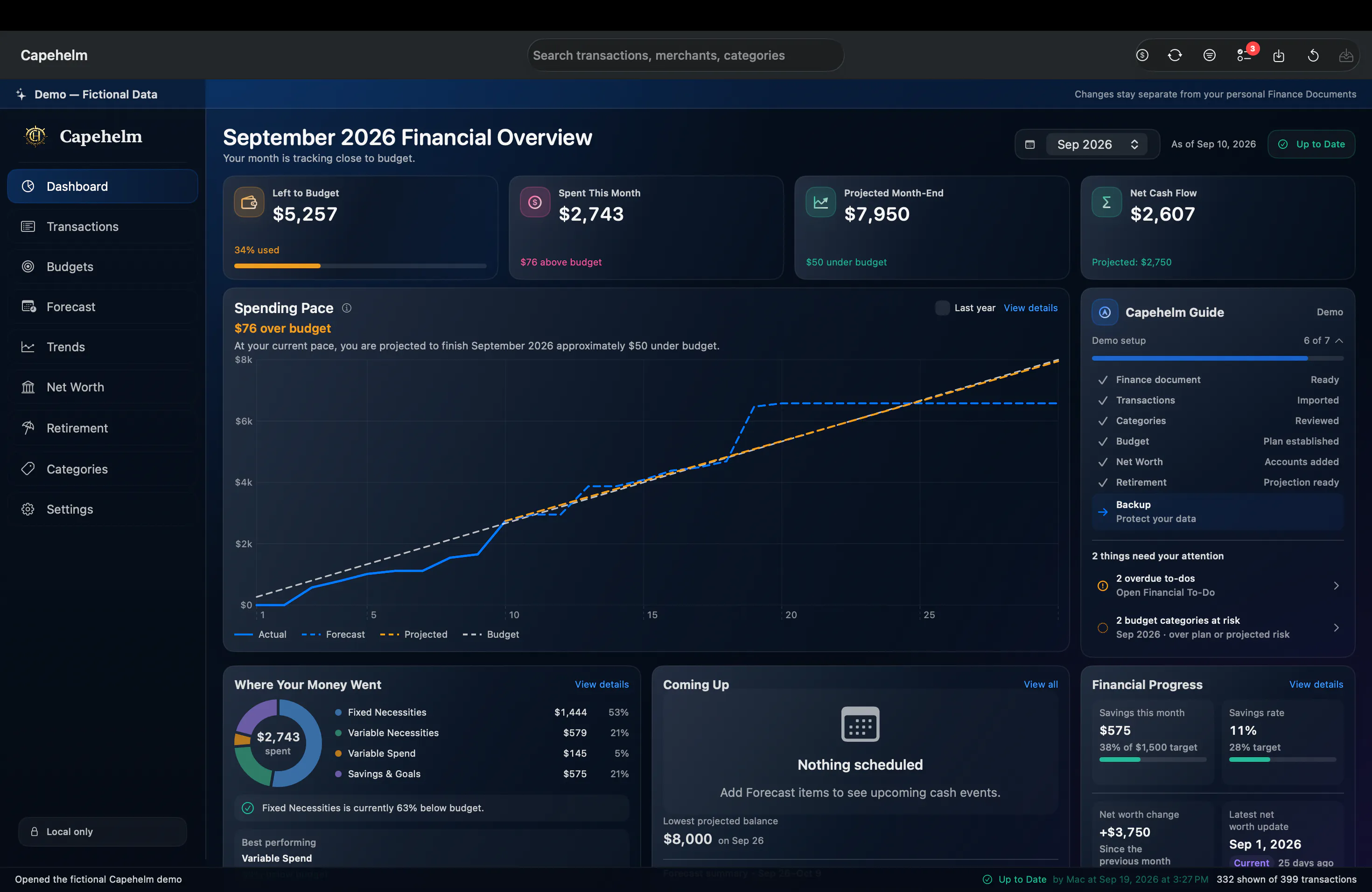Enable the Last year checkbox
Image resolution: width=1372 pixels, height=892 pixels.
click(942, 308)
